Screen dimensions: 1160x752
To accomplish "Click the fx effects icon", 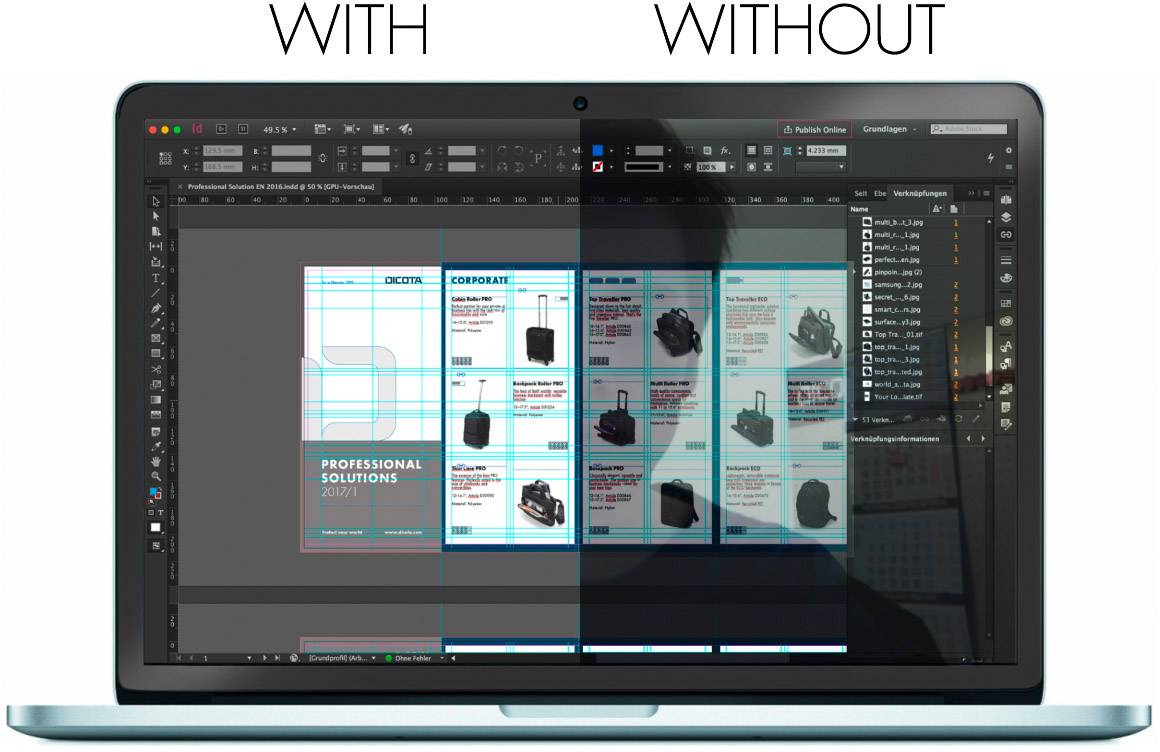I will tap(726, 150).
